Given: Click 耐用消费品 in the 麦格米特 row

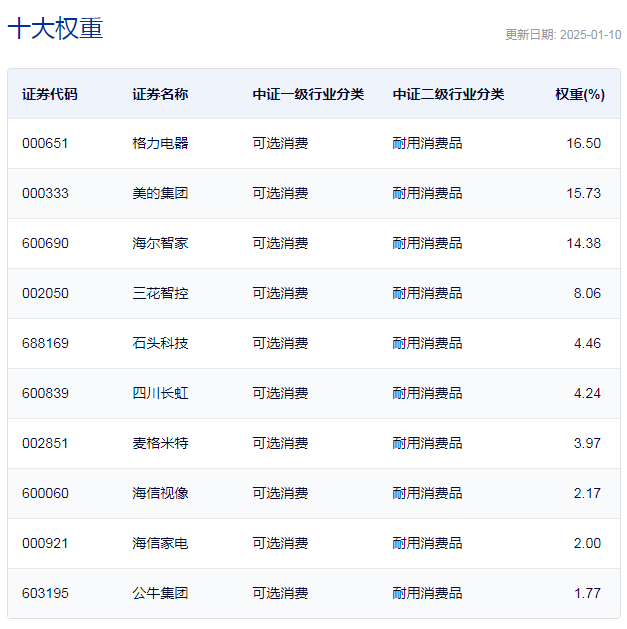Looking at the screenshot, I should tap(427, 443).
